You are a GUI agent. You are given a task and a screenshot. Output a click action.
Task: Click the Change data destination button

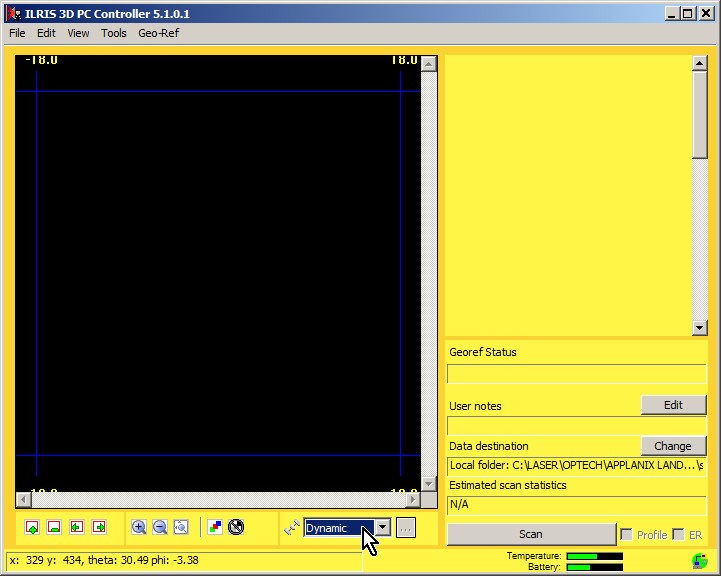pos(673,446)
